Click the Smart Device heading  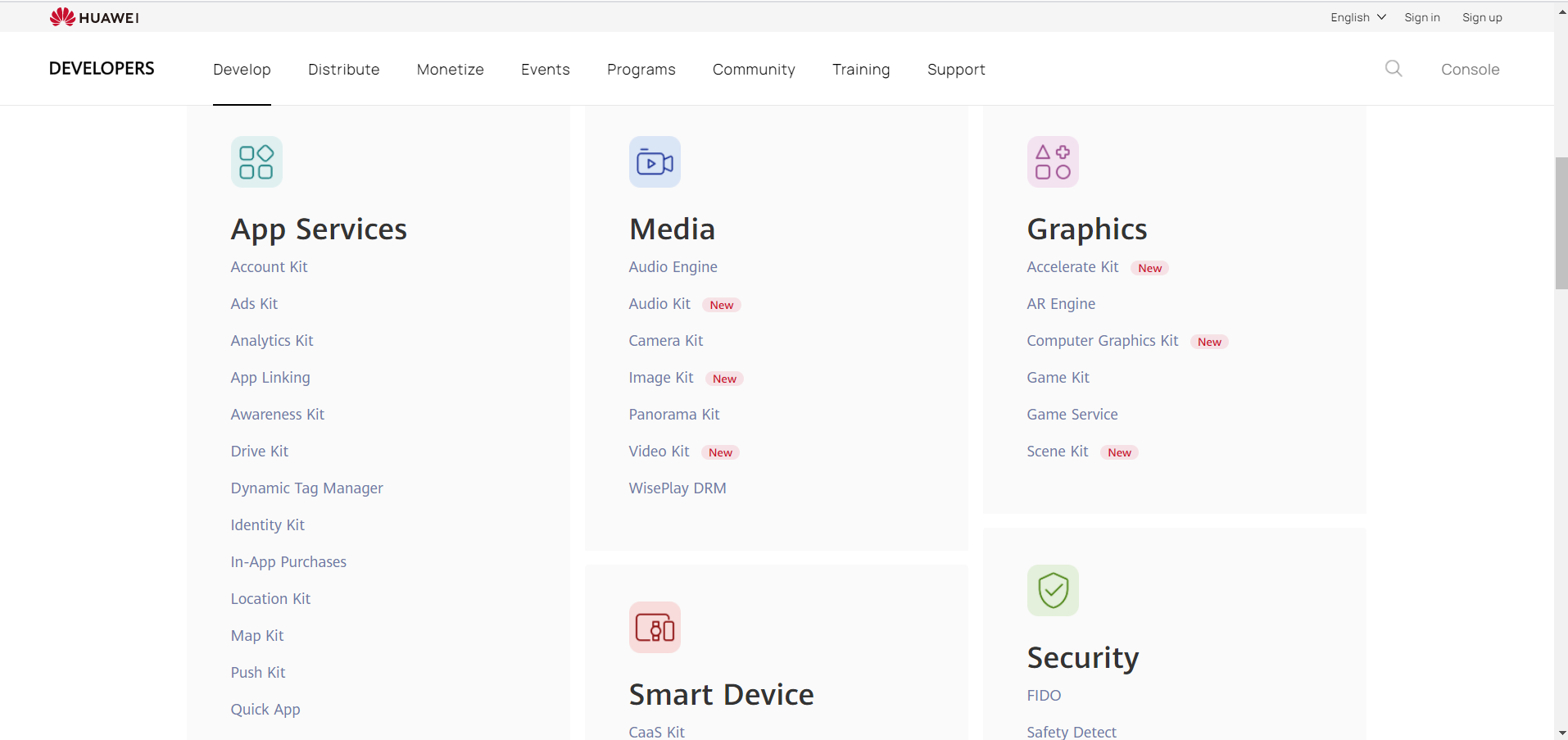pos(722,695)
